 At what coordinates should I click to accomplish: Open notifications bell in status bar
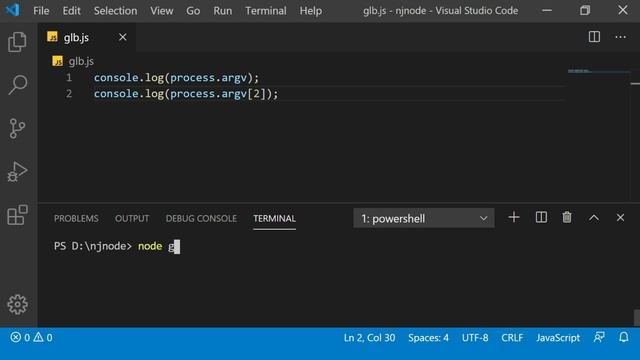point(624,337)
